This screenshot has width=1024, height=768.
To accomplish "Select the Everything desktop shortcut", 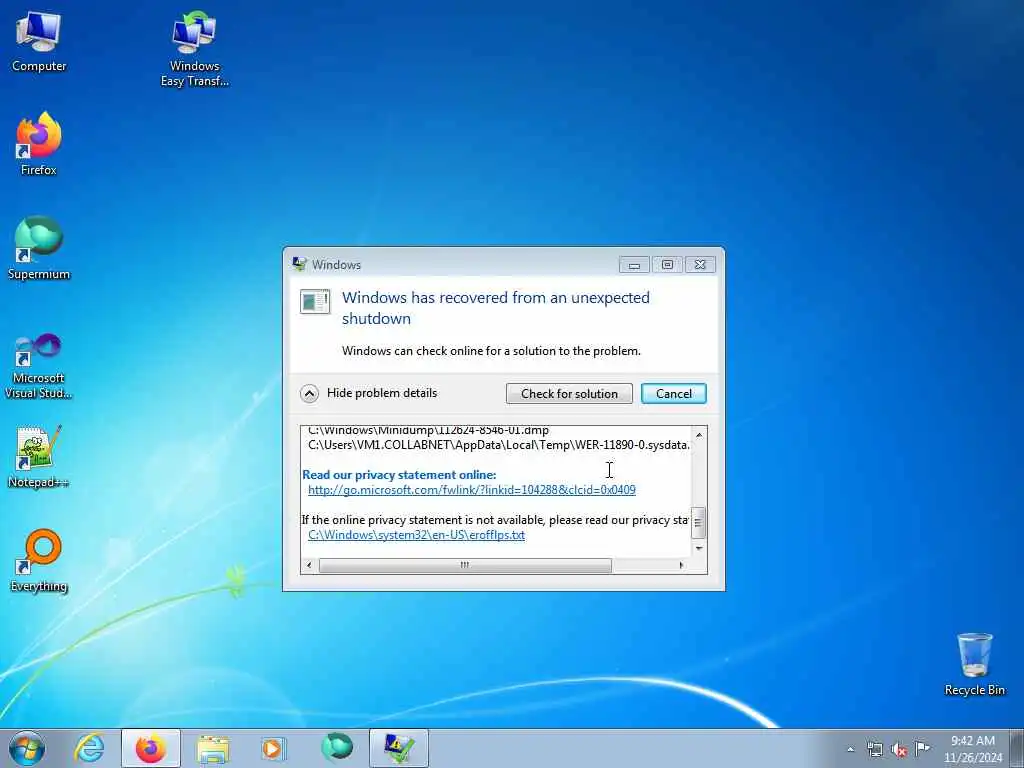I will pyautogui.click(x=39, y=561).
